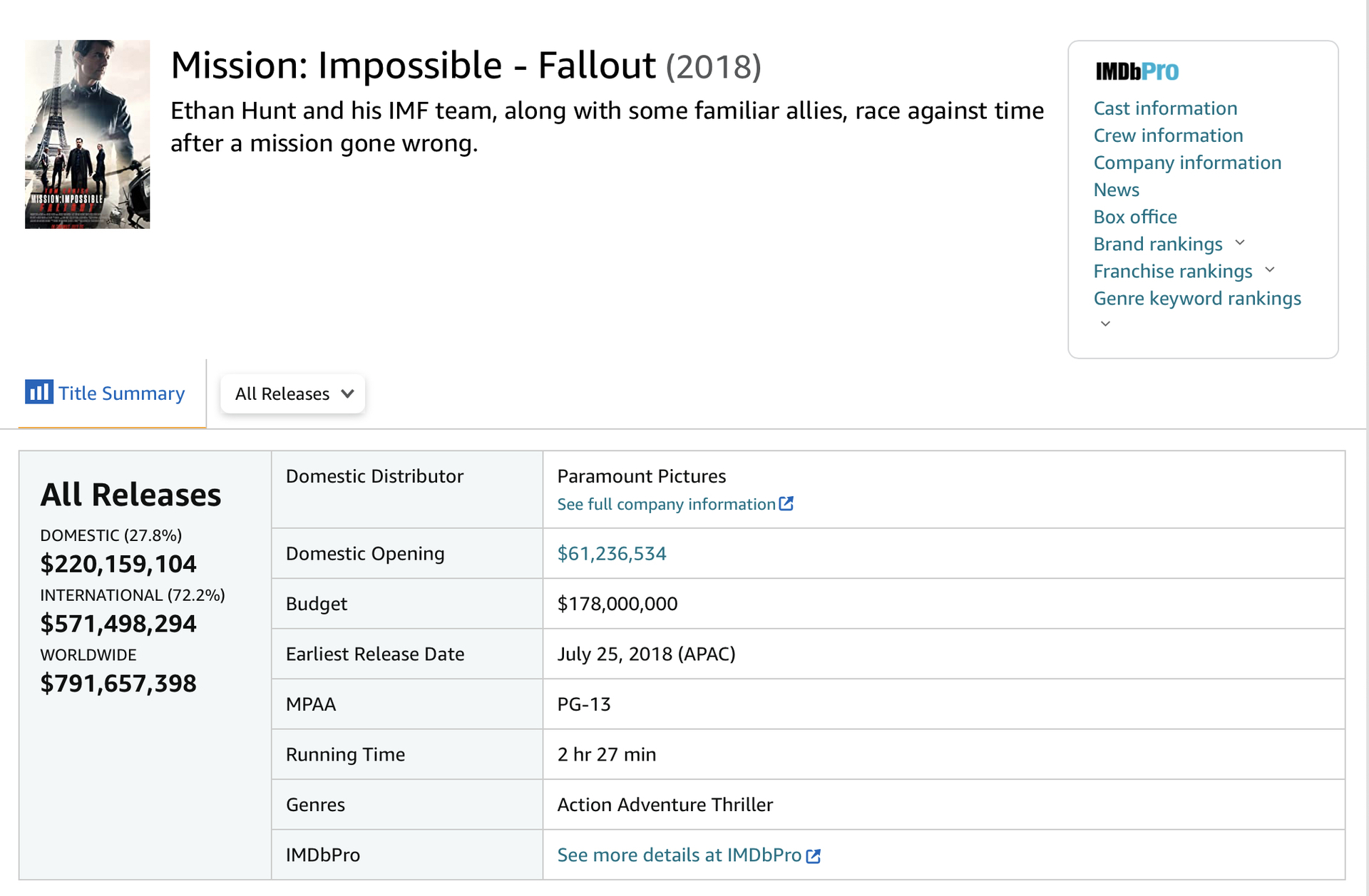Click See more details at IMDbPro
1369x896 pixels.
coord(679,855)
